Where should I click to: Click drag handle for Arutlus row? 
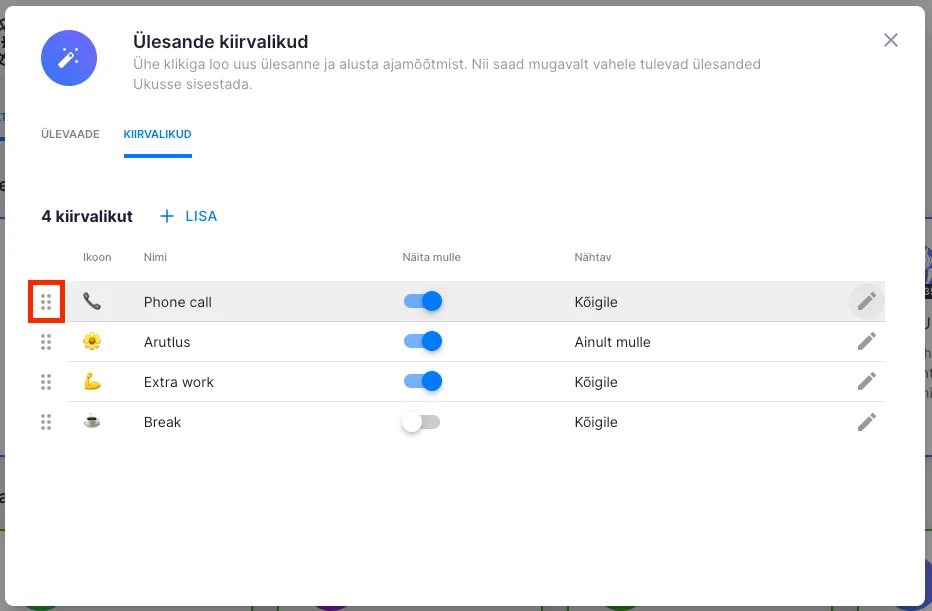click(x=46, y=342)
